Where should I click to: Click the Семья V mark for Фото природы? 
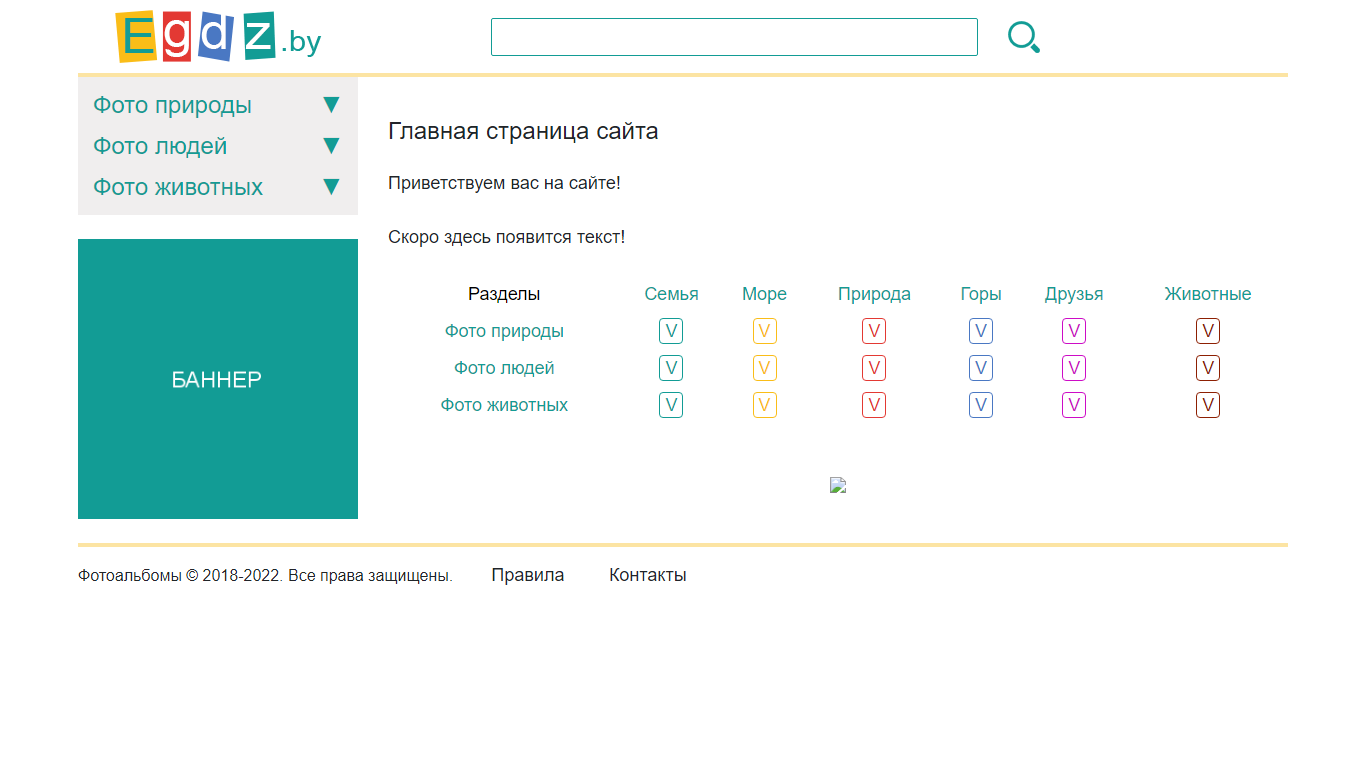tap(671, 331)
